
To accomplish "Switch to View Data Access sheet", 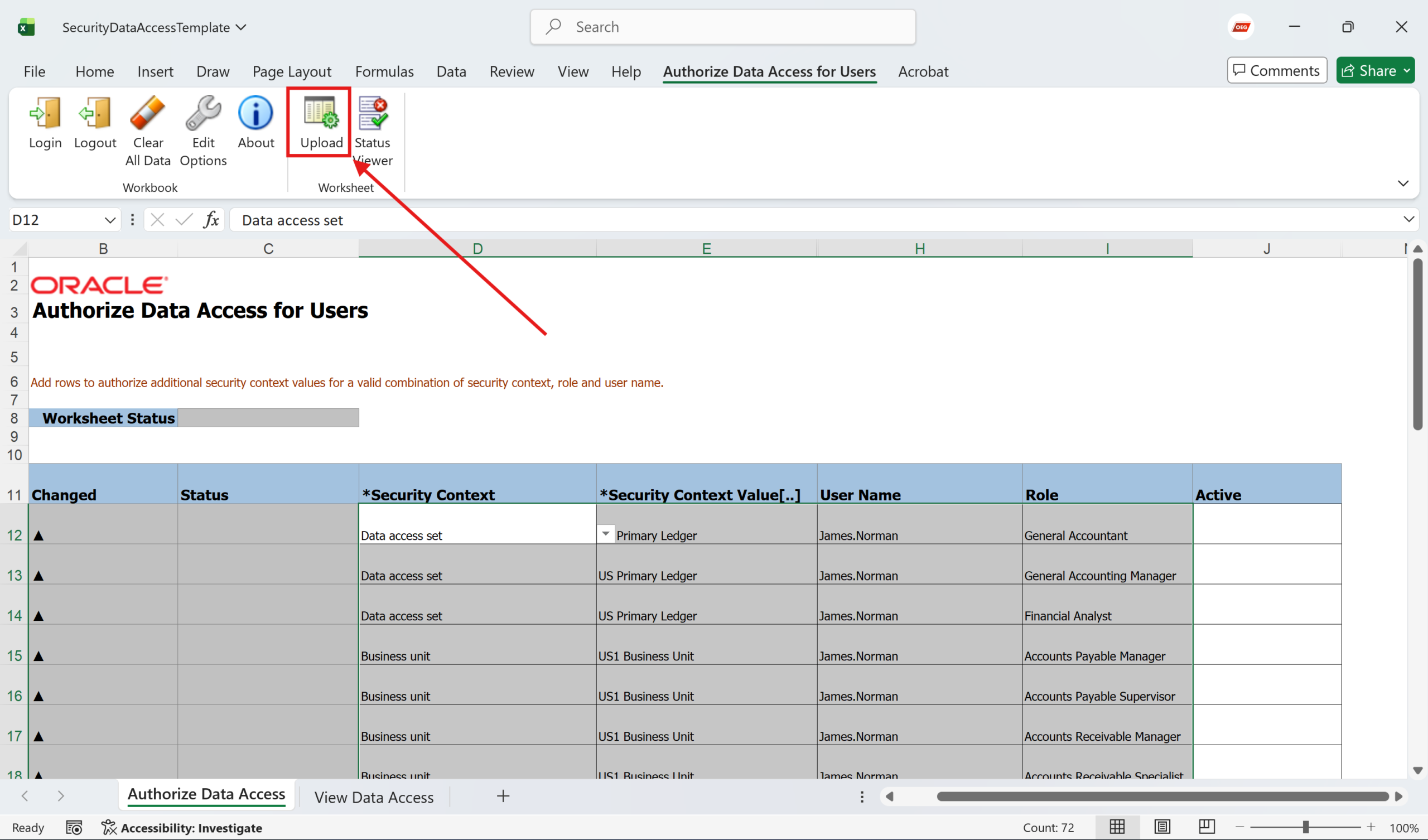I will [373, 797].
